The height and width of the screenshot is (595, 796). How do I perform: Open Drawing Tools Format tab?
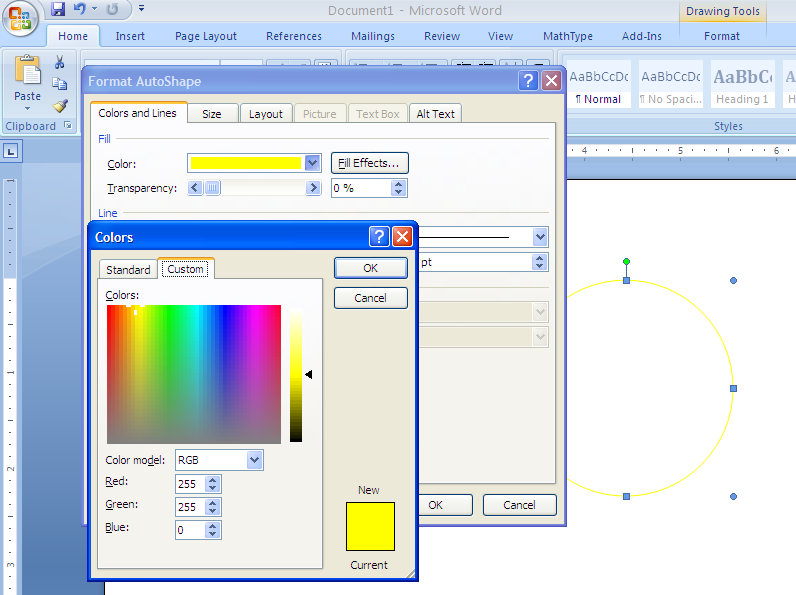point(721,36)
